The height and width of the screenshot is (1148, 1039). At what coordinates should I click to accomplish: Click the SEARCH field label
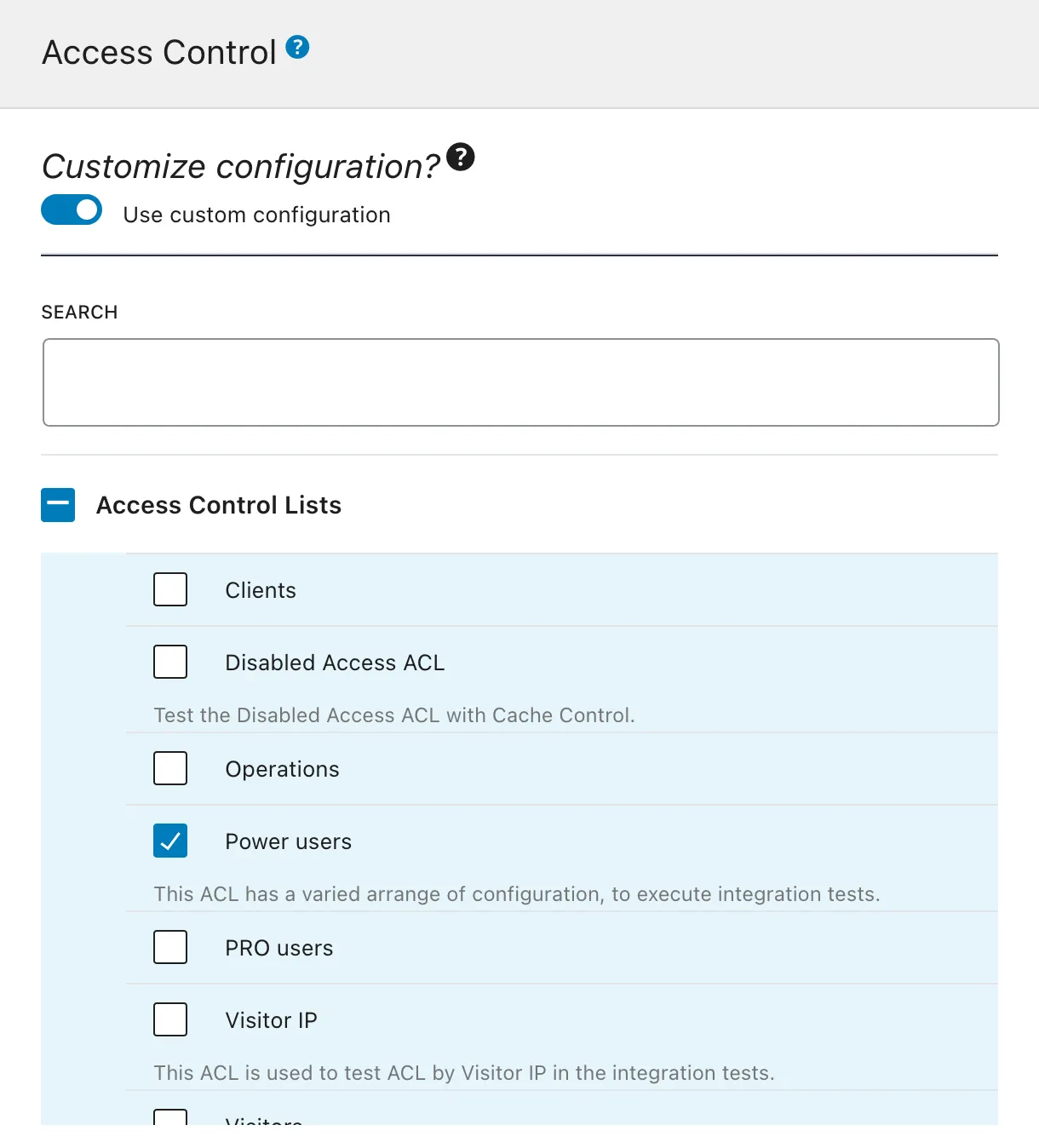79,313
